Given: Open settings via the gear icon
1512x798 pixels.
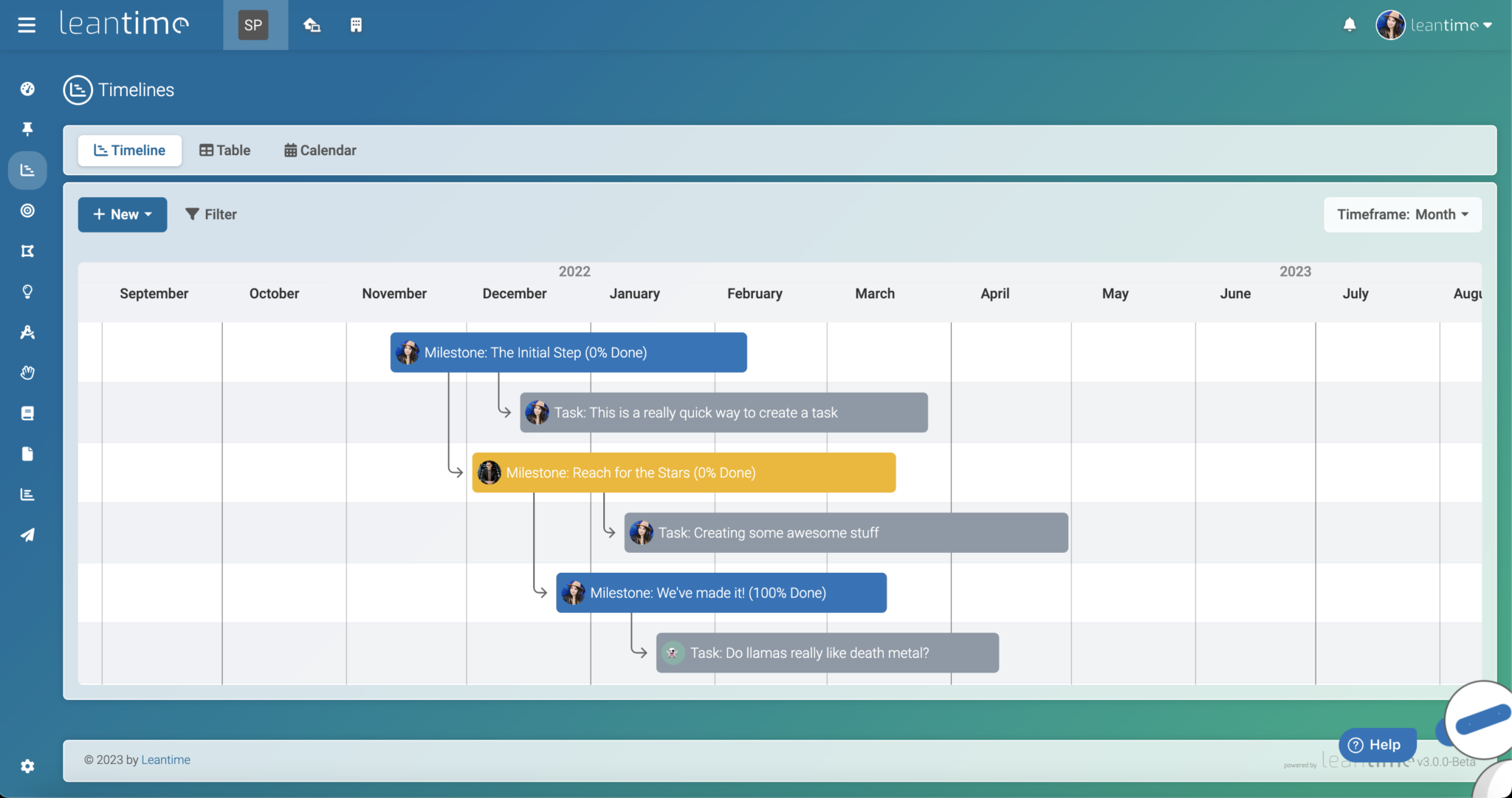Looking at the screenshot, I should coord(27,766).
